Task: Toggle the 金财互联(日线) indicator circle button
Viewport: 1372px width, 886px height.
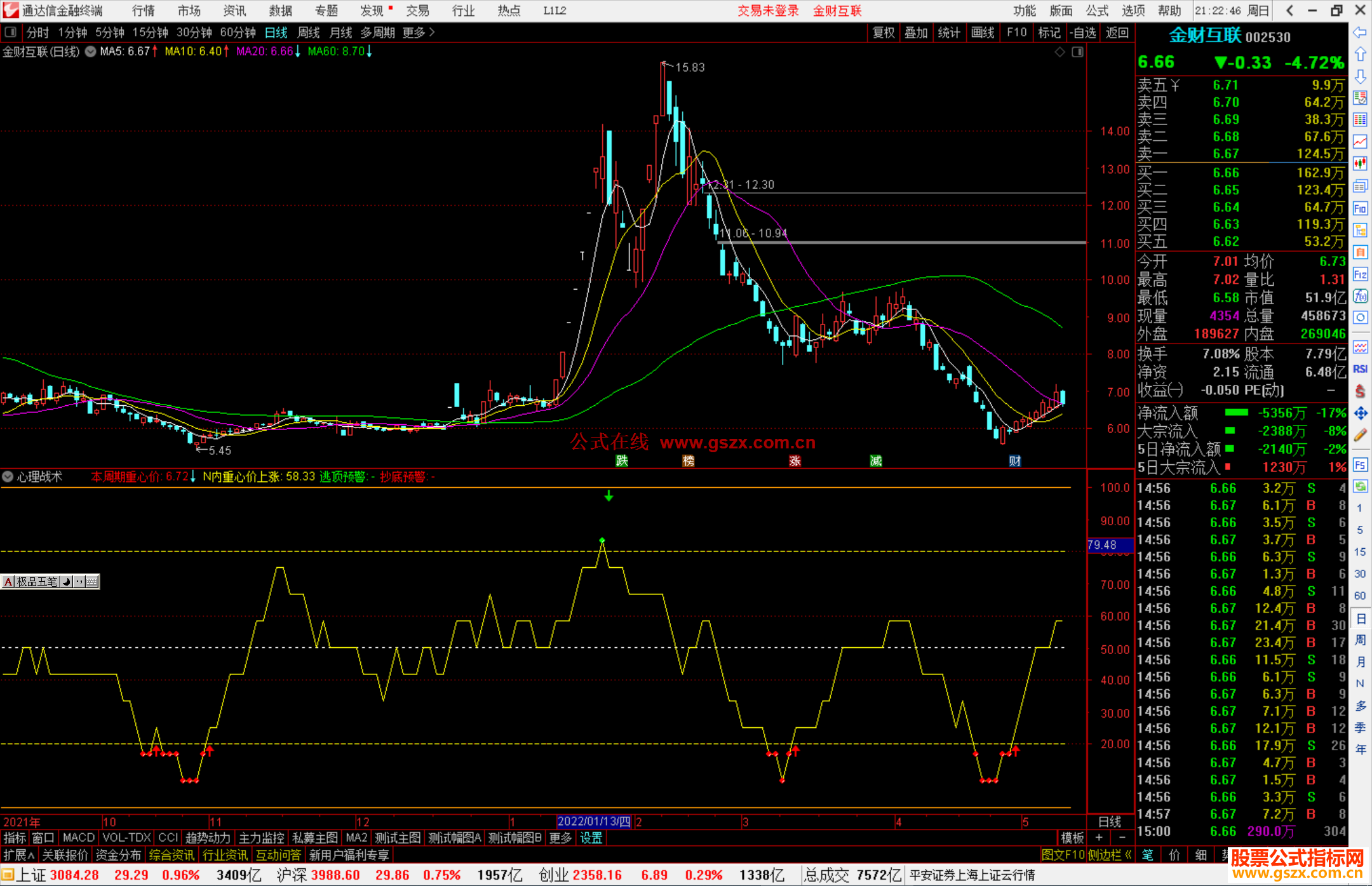Action: tap(90, 51)
